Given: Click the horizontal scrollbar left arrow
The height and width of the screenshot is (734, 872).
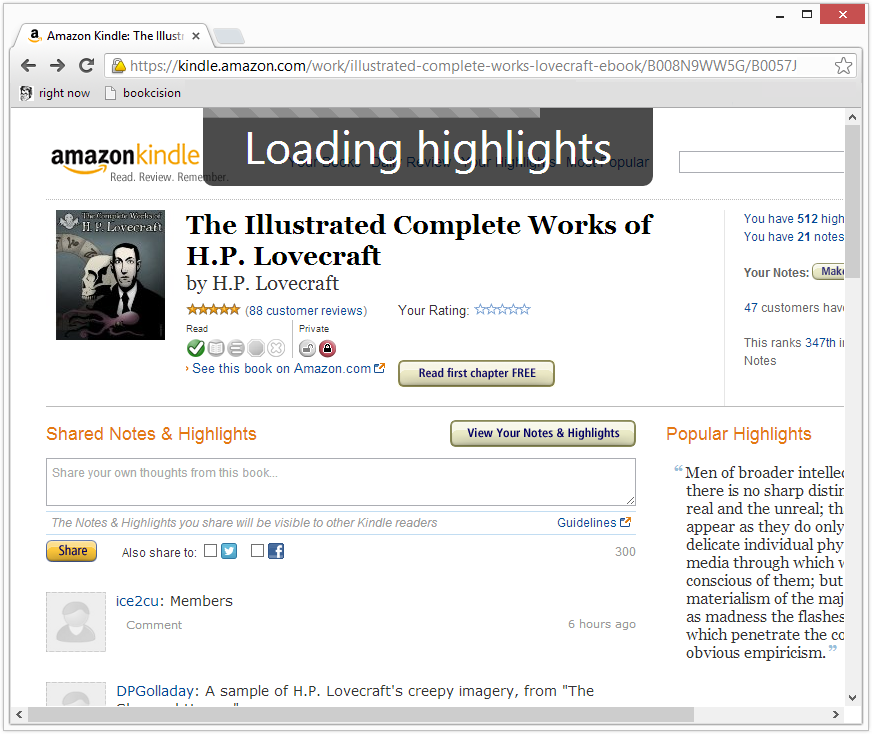Looking at the screenshot, I should 19,714.
